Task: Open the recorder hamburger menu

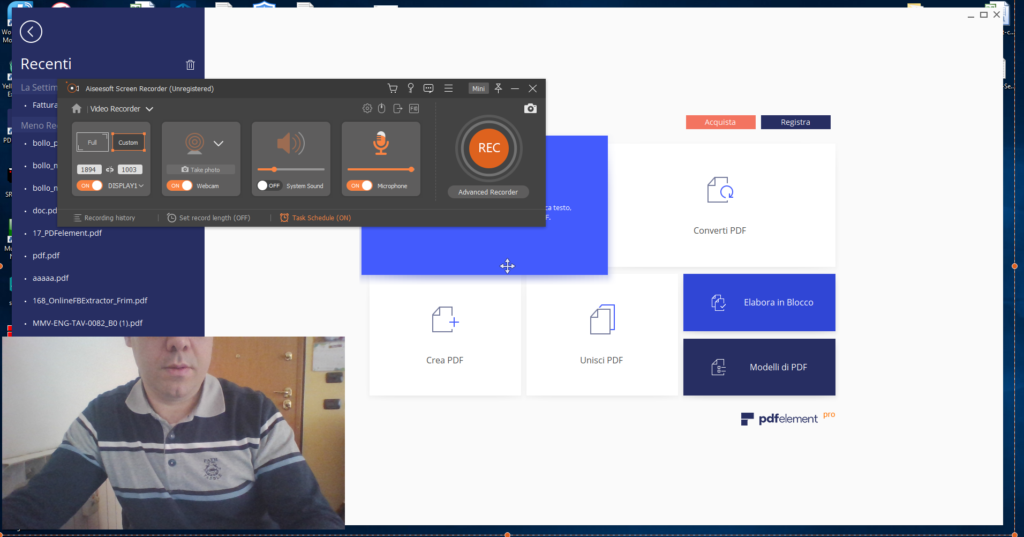Action: tap(449, 88)
